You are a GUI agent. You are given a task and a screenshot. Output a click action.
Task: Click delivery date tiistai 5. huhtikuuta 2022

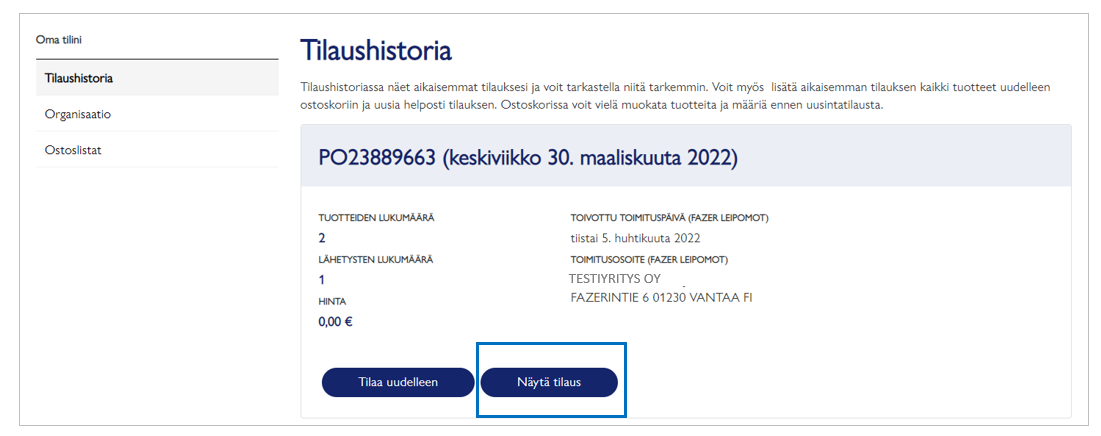pyautogui.click(x=635, y=238)
